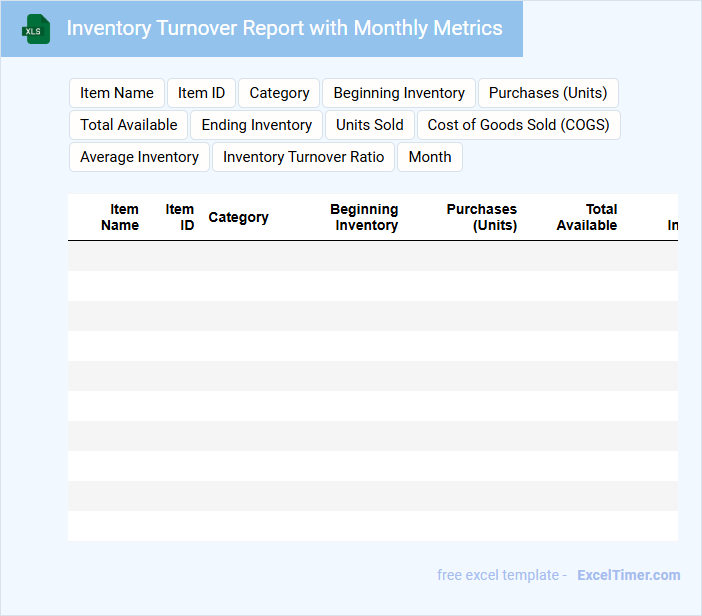The height and width of the screenshot is (616, 702).
Task: Click the report title heading text
Action: click(284, 28)
